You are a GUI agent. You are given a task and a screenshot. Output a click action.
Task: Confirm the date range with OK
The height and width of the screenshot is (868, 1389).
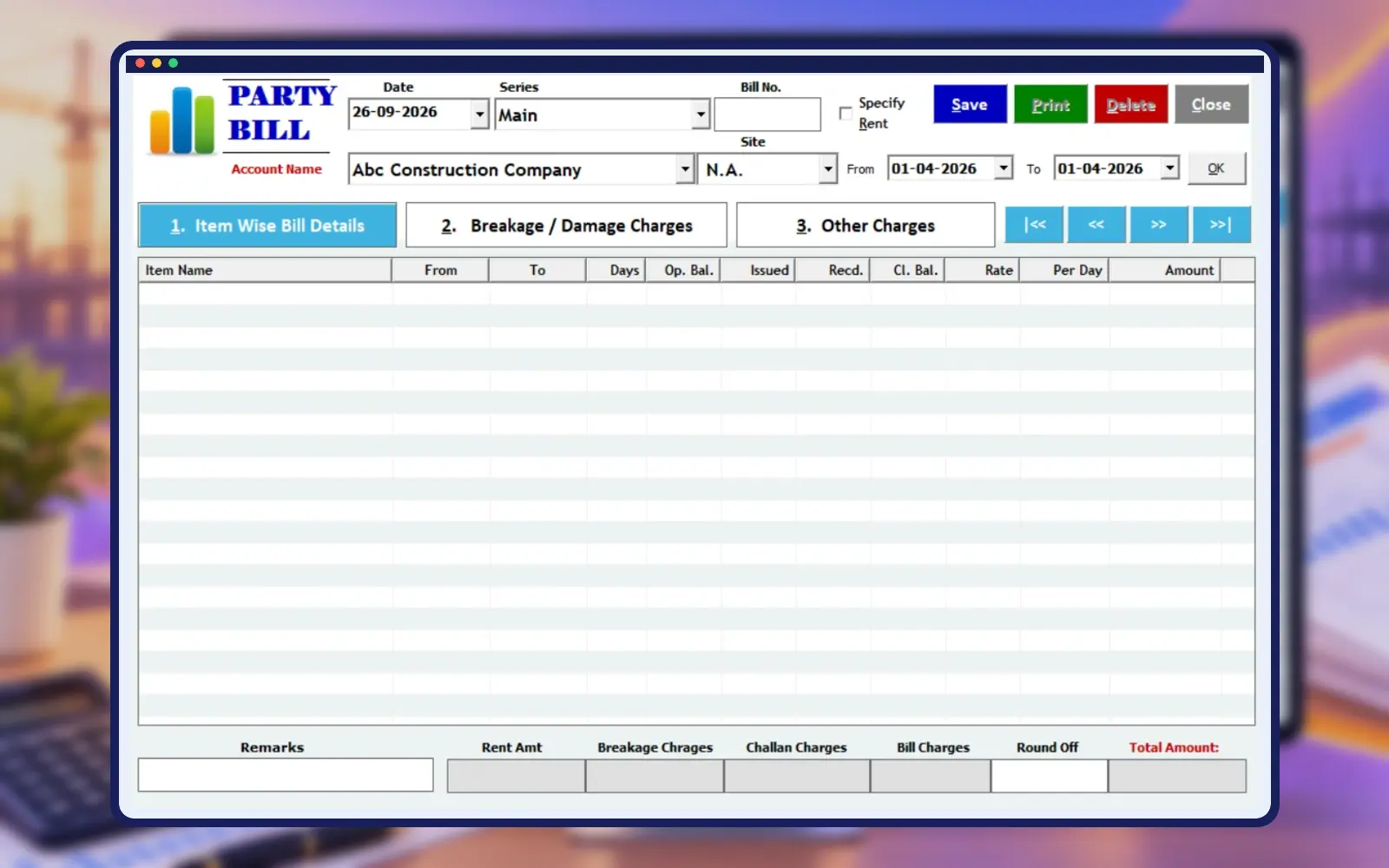(1216, 168)
